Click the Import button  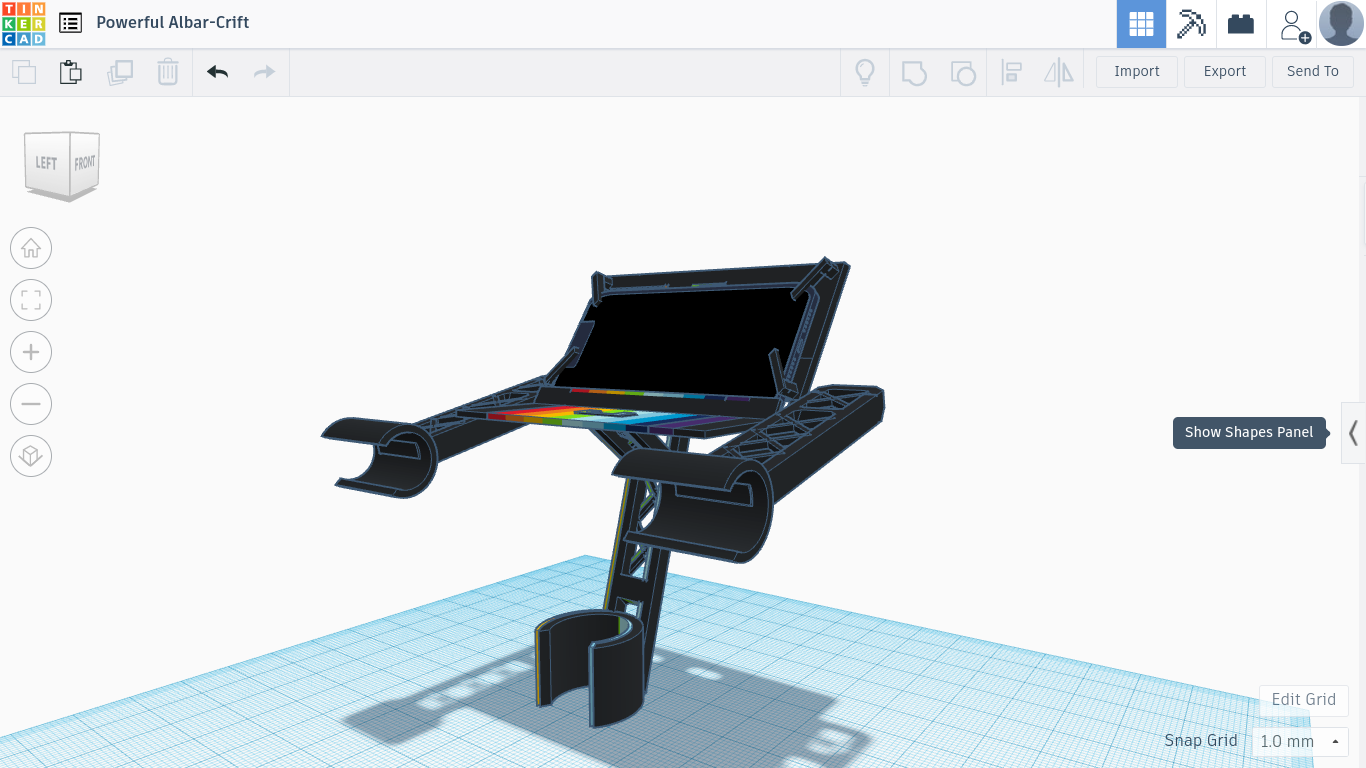pyautogui.click(x=1137, y=72)
